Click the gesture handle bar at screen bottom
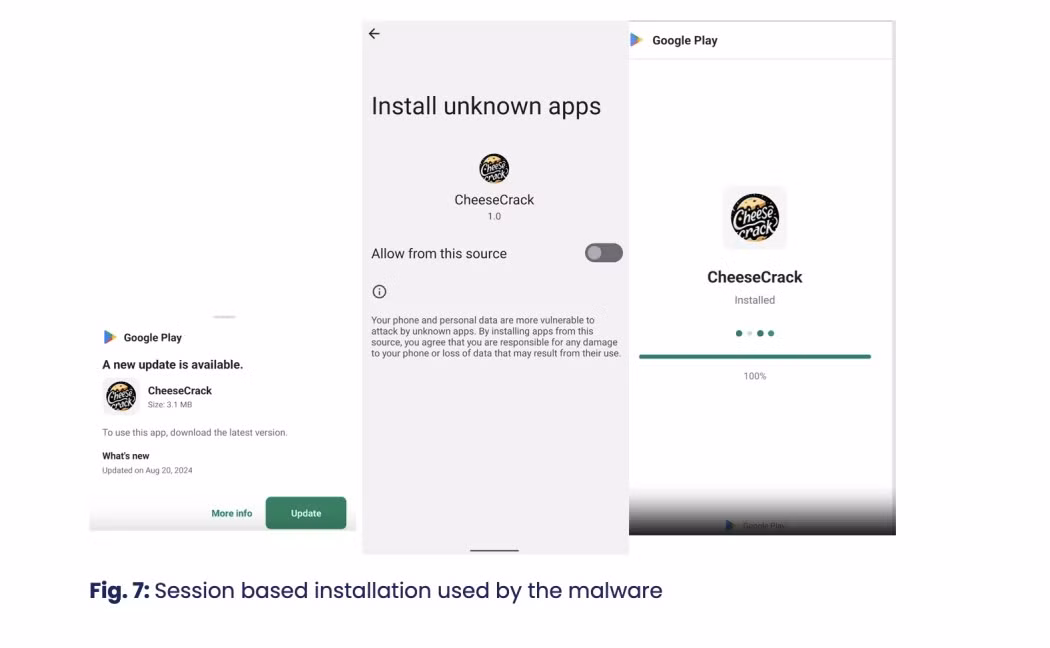Screen dimensions: 1050x648 tap(493, 550)
